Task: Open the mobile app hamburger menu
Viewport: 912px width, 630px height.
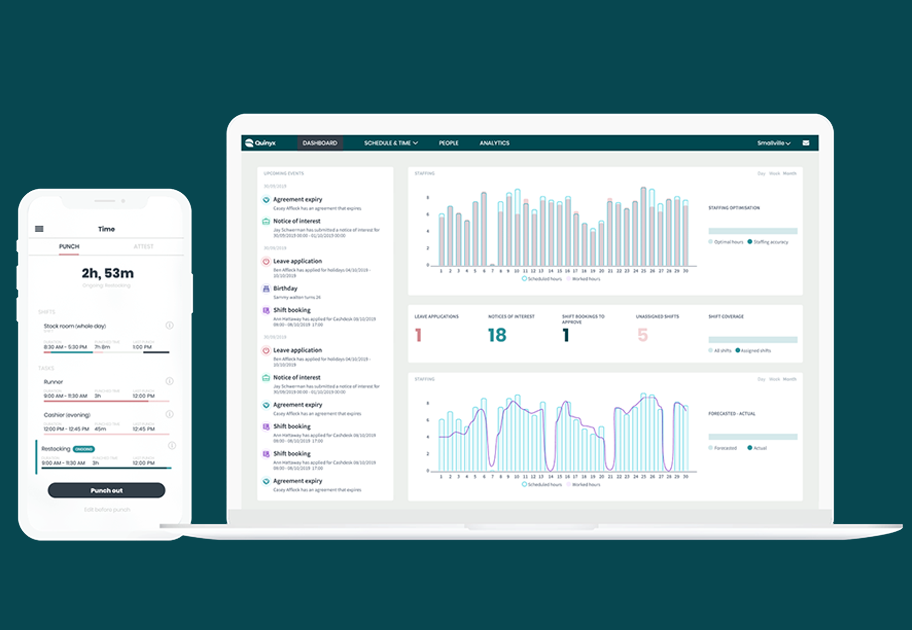Action: [x=38, y=227]
